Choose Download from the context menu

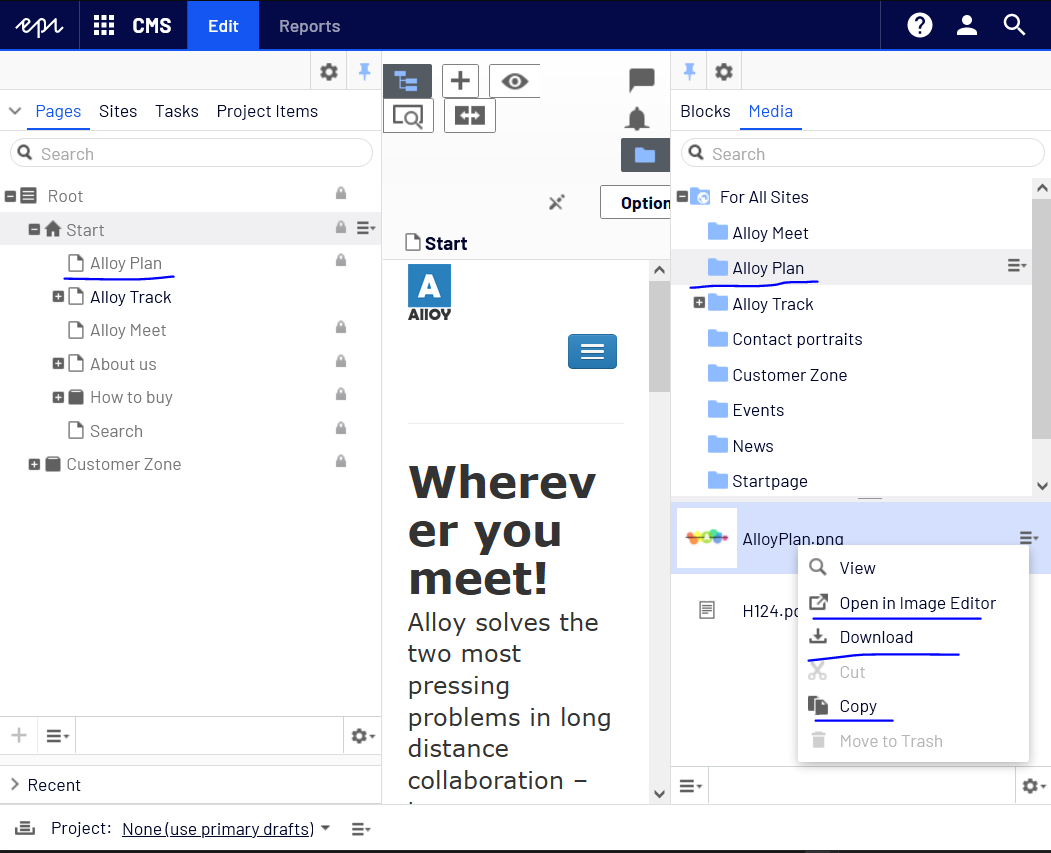coord(876,637)
